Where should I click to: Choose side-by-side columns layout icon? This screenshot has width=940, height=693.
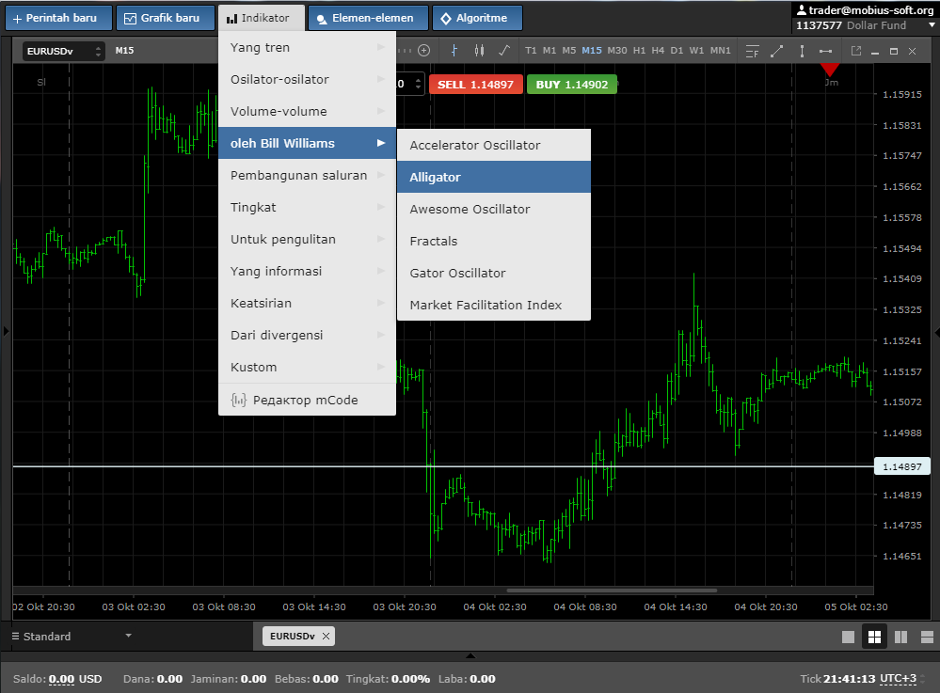coord(900,637)
